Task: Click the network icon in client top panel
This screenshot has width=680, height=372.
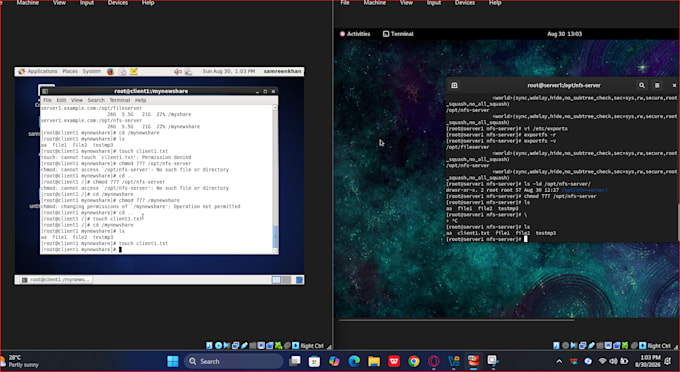Action: [188, 72]
